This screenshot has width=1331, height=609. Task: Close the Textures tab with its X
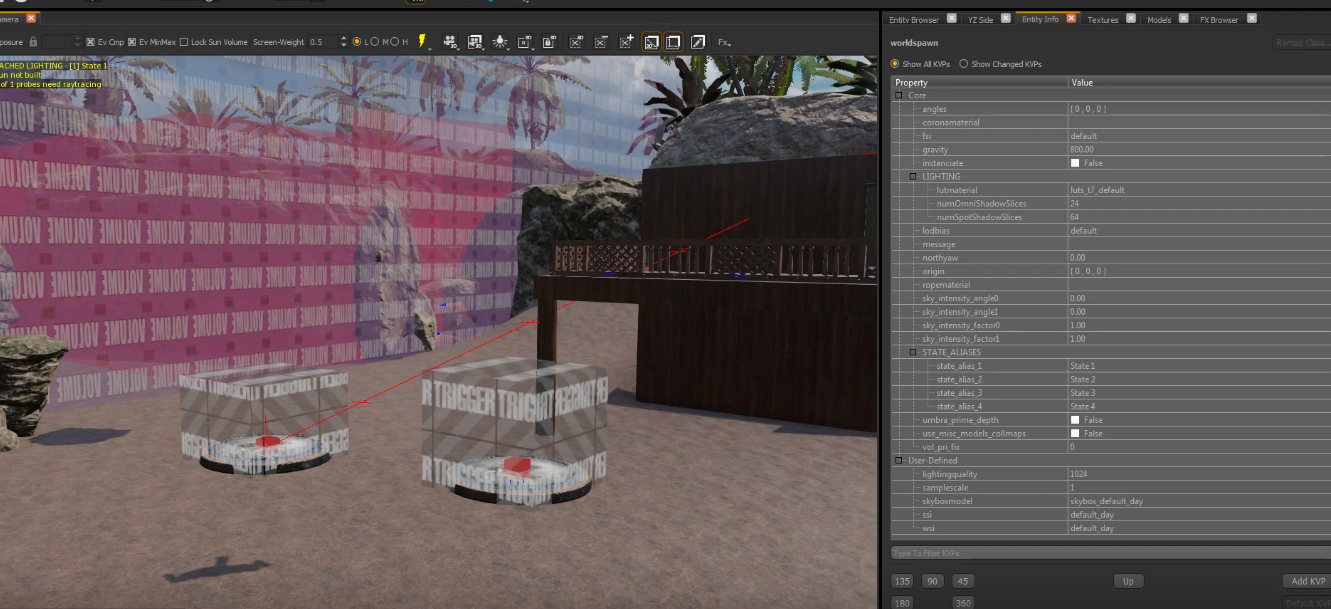[1131, 19]
